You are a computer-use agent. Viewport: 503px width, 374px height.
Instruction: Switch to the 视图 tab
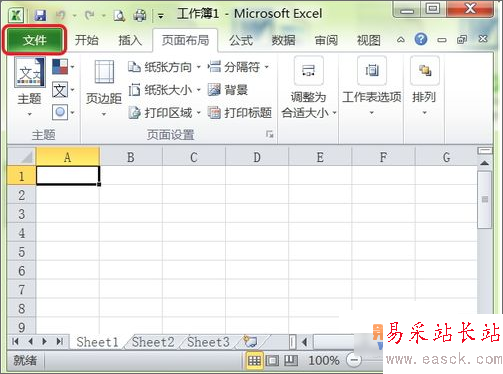point(369,40)
